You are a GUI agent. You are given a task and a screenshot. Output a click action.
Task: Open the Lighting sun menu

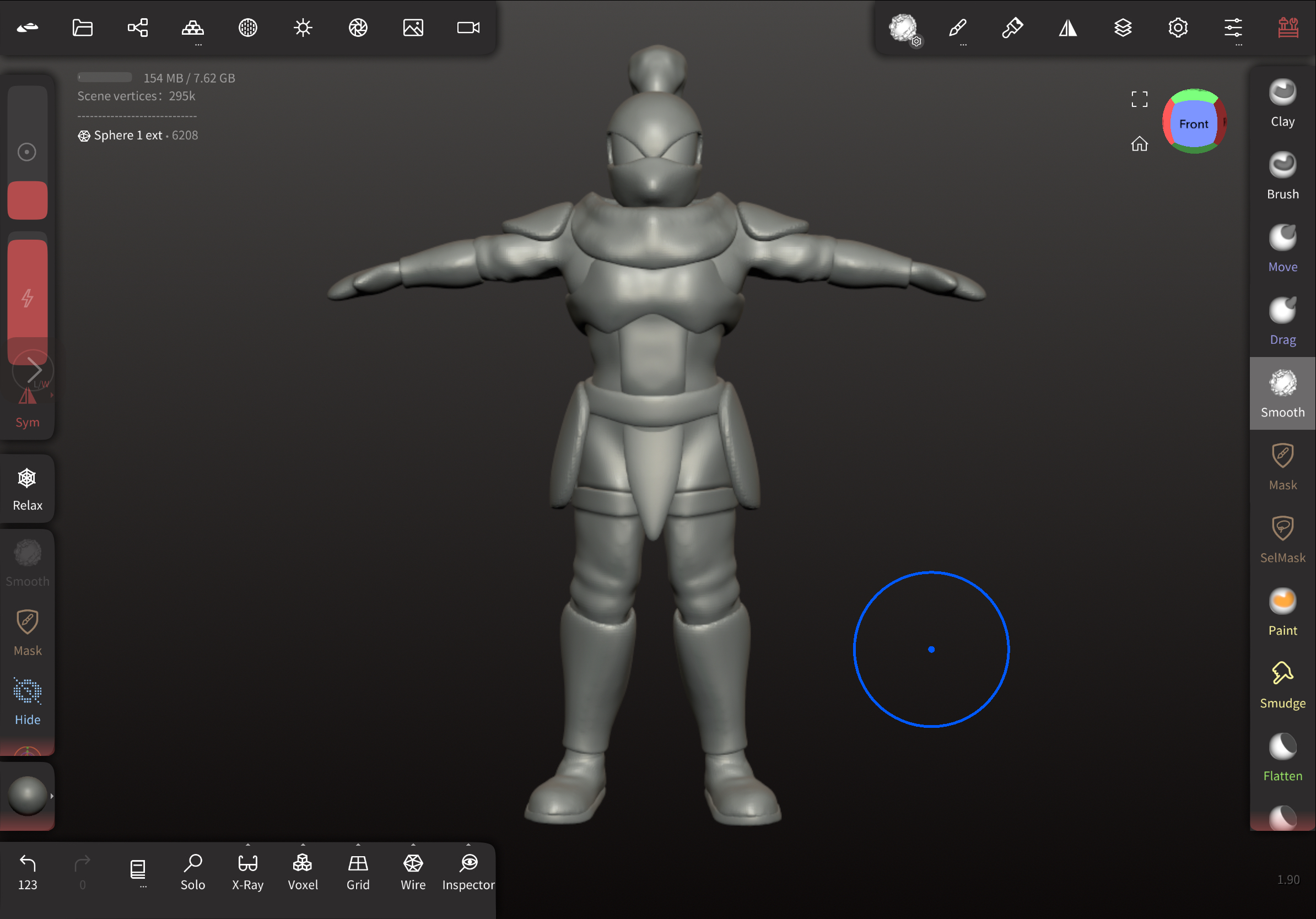coord(303,28)
